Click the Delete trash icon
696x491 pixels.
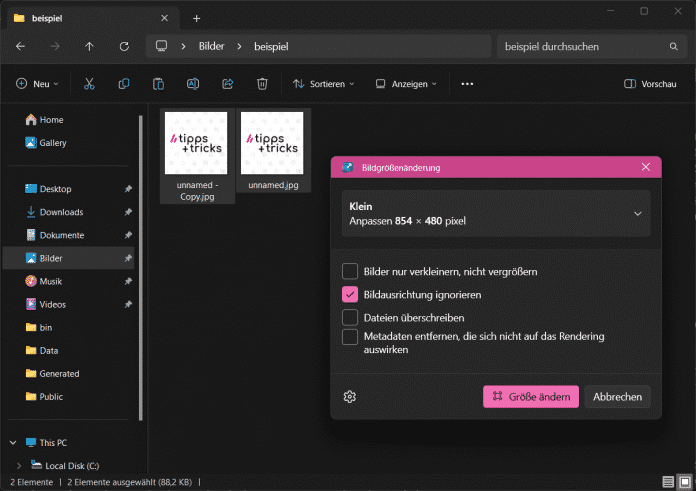click(261, 84)
